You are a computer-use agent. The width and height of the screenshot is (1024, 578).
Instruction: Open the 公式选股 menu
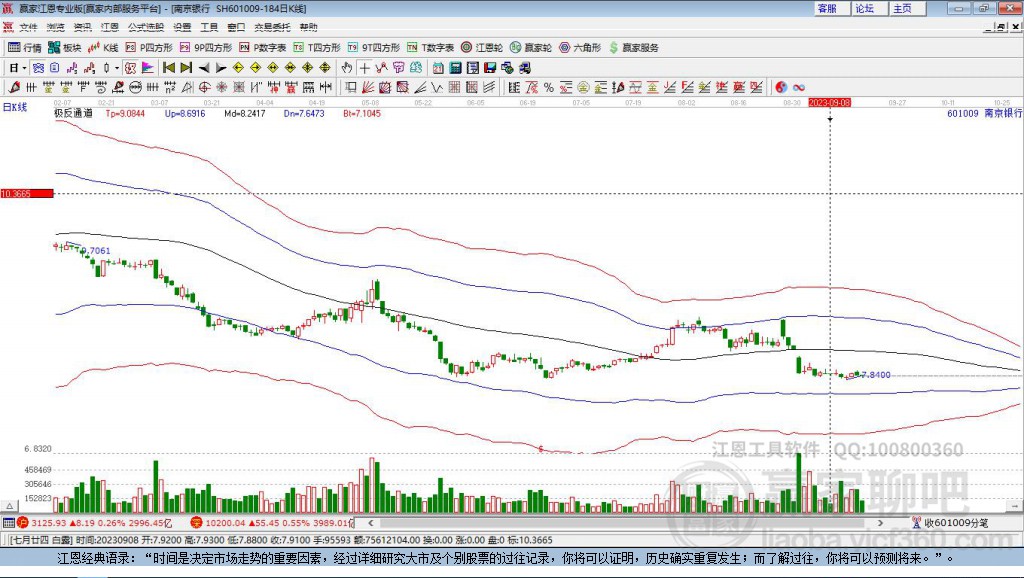146,27
